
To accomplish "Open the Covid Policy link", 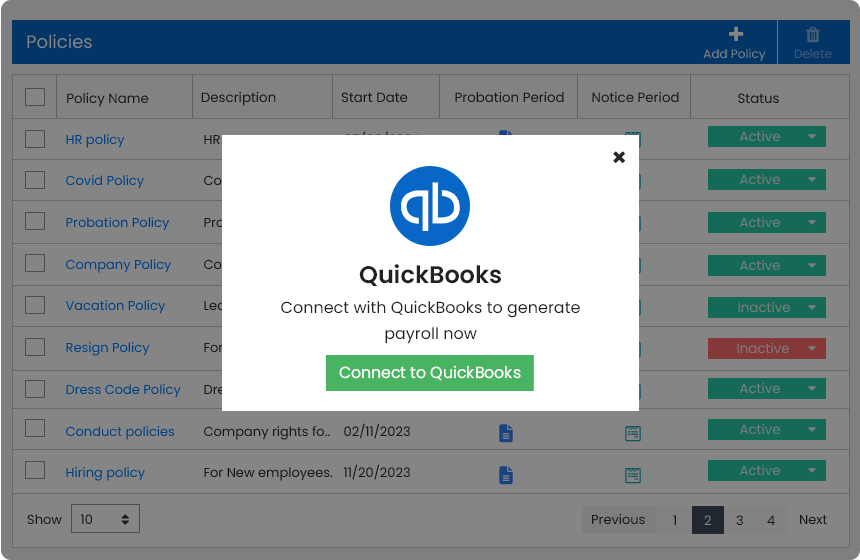I will (x=105, y=180).
